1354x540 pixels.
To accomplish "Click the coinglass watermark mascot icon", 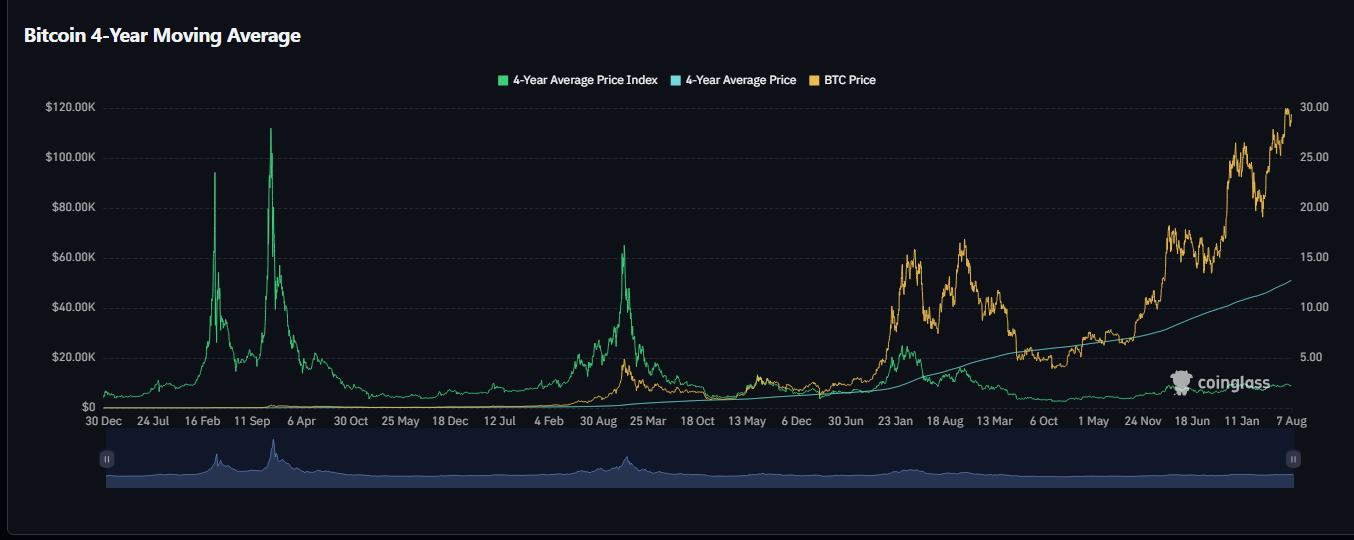I will pos(1181,382).
